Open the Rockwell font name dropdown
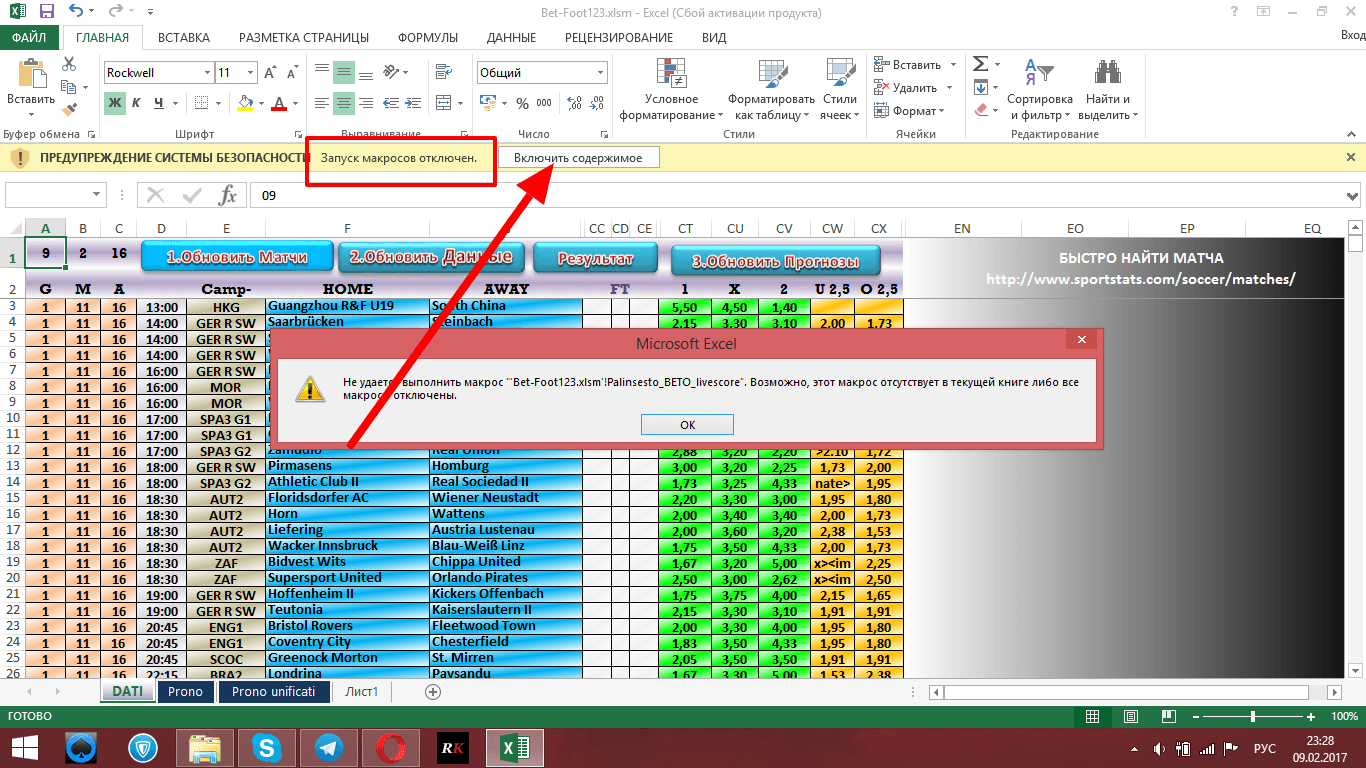 point(207,73)
